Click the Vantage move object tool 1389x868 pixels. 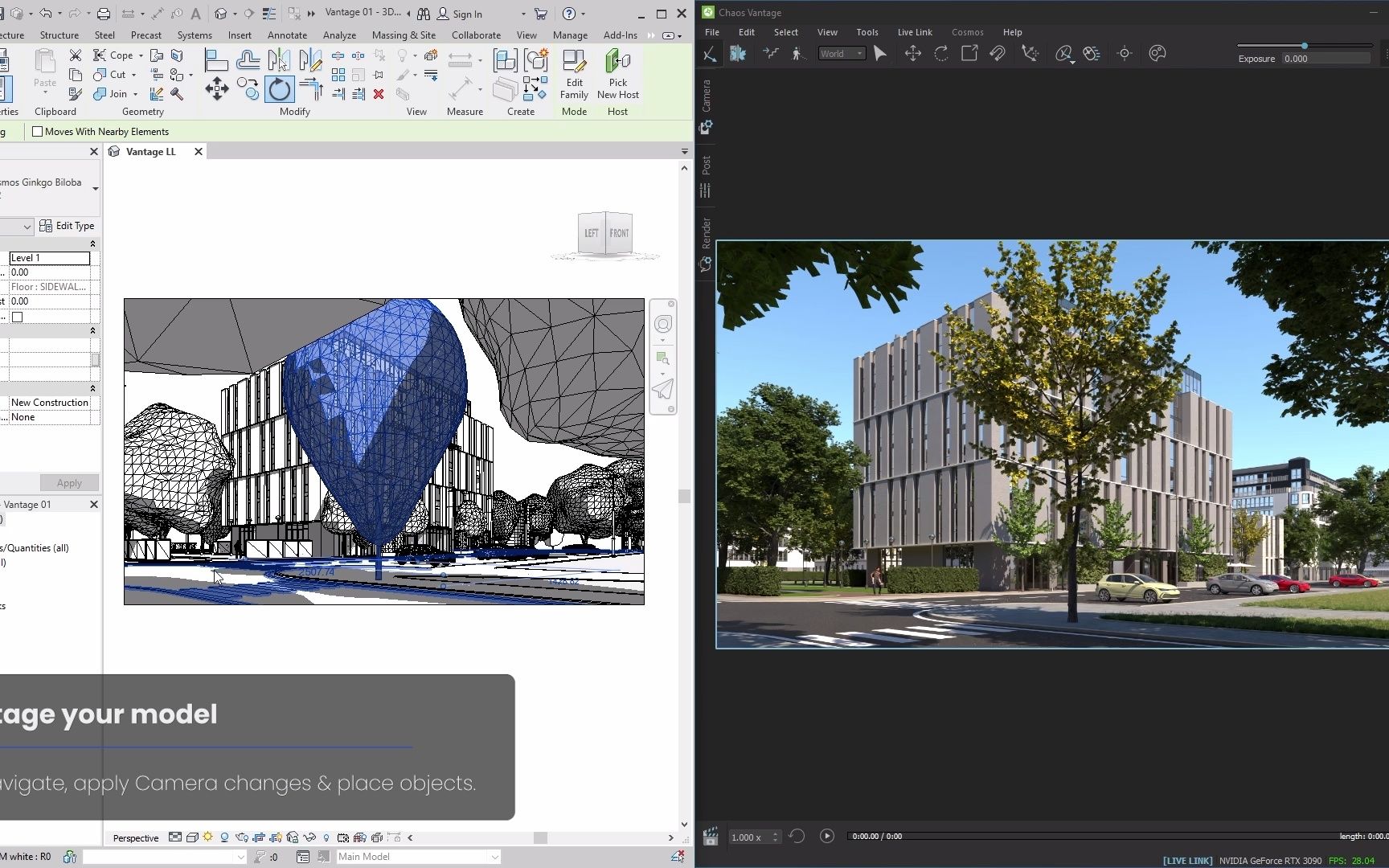(x=912, y=54)
